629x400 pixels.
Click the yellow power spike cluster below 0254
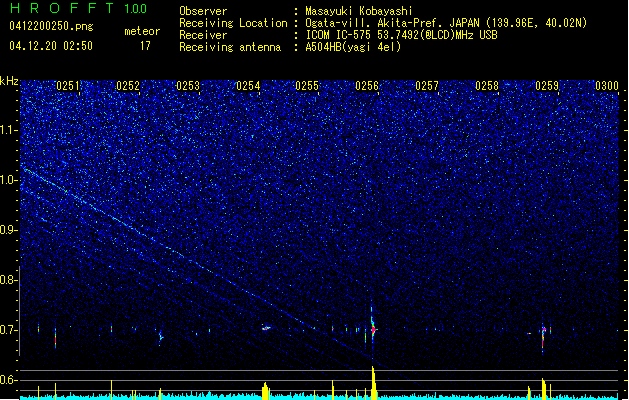(x=265, y=391)
